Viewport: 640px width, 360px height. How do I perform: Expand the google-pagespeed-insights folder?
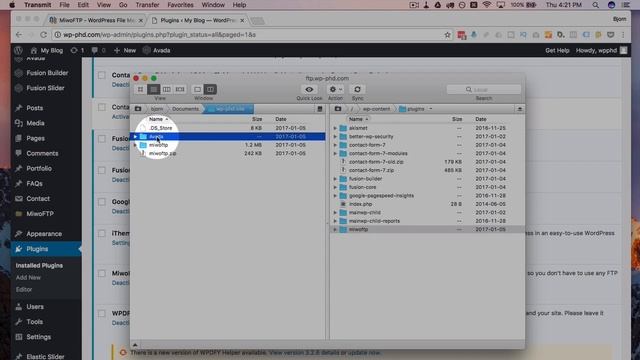(x=335, y=196)
